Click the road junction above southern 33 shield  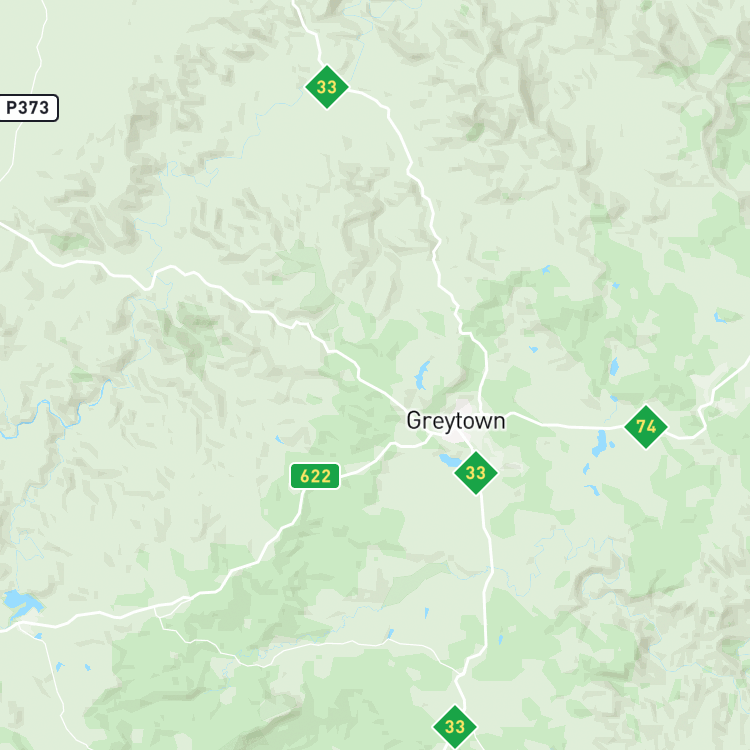coord(459,674)
